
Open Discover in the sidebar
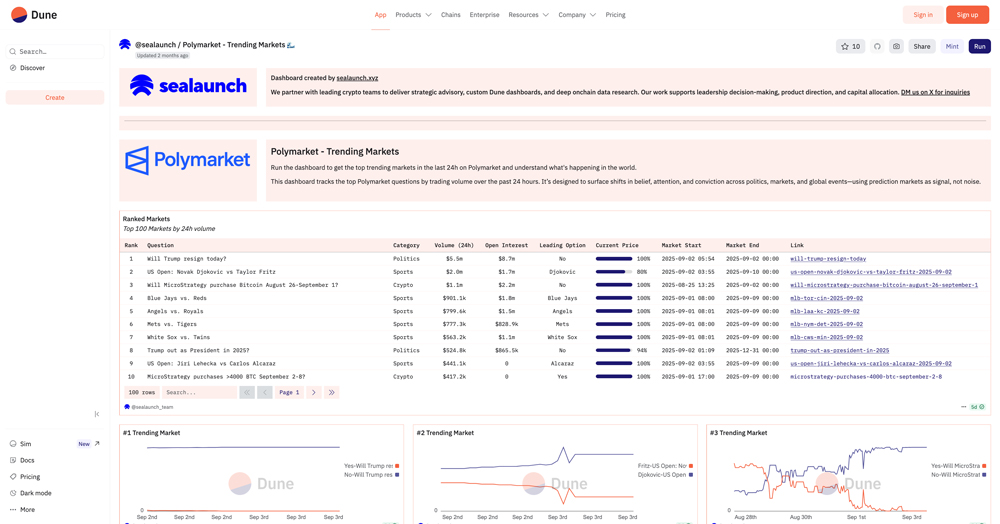tap(32, 68)
